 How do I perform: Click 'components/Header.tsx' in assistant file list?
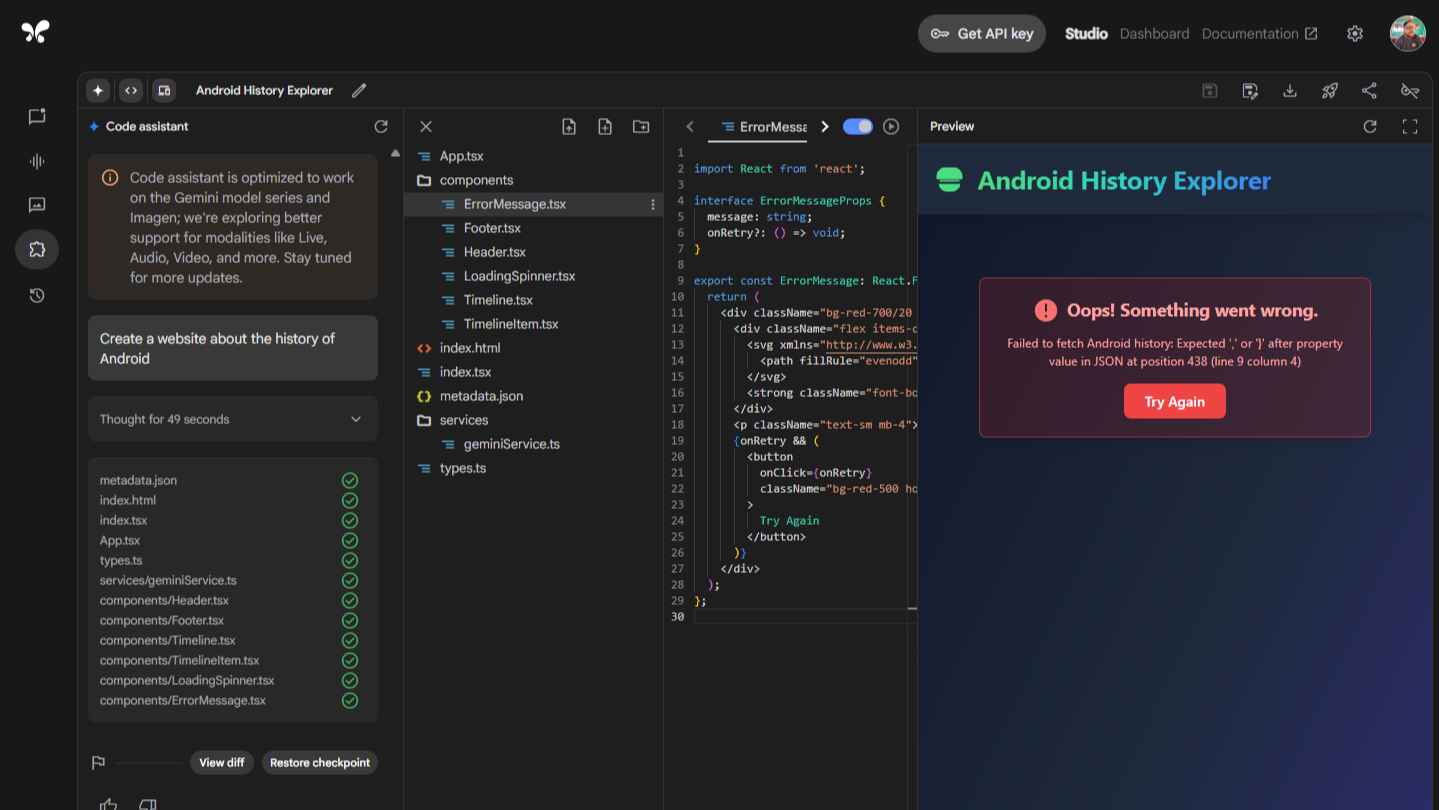pos(164,600)
